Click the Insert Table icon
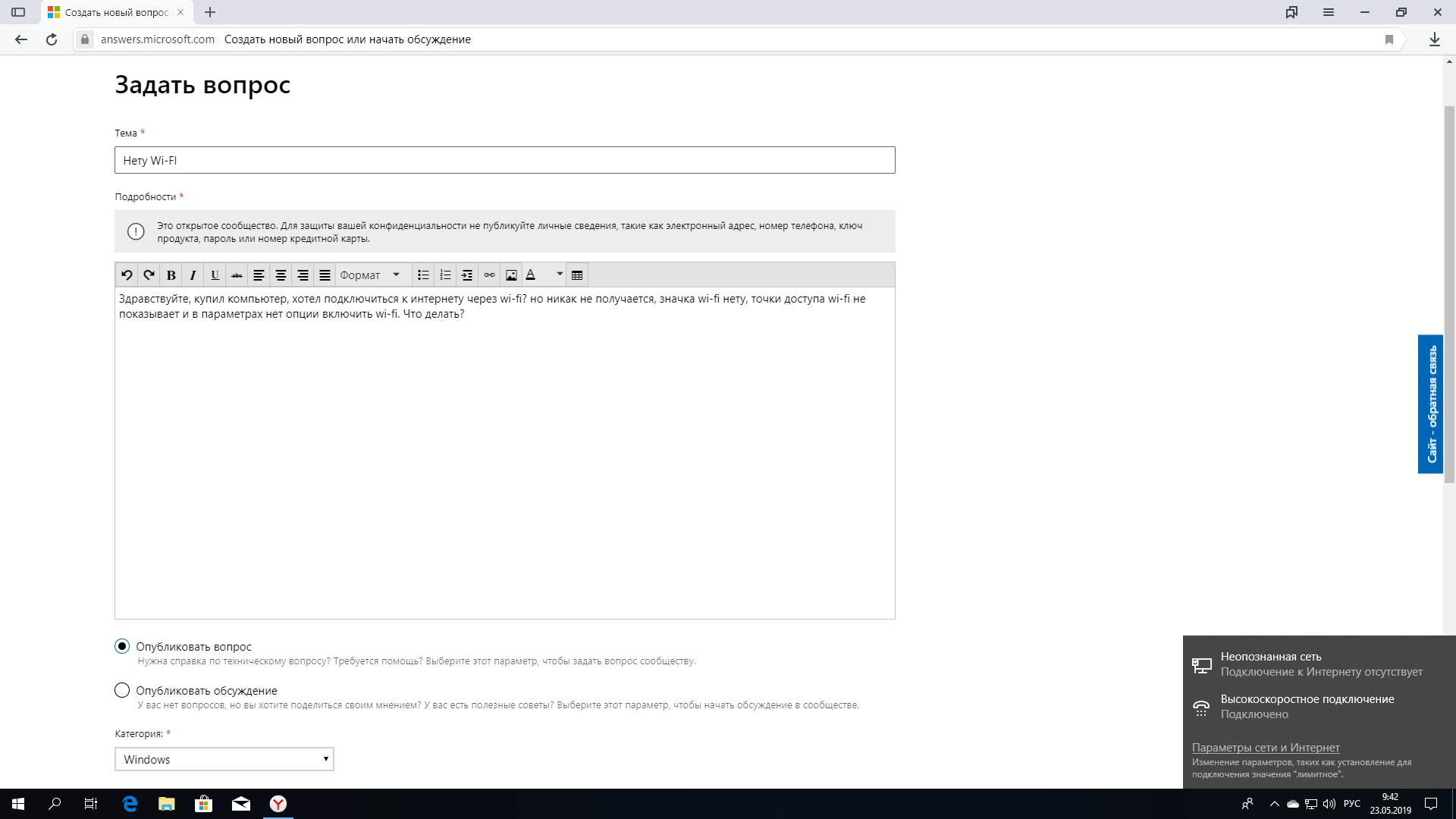The image size is (1456, 819). (577, 274)
